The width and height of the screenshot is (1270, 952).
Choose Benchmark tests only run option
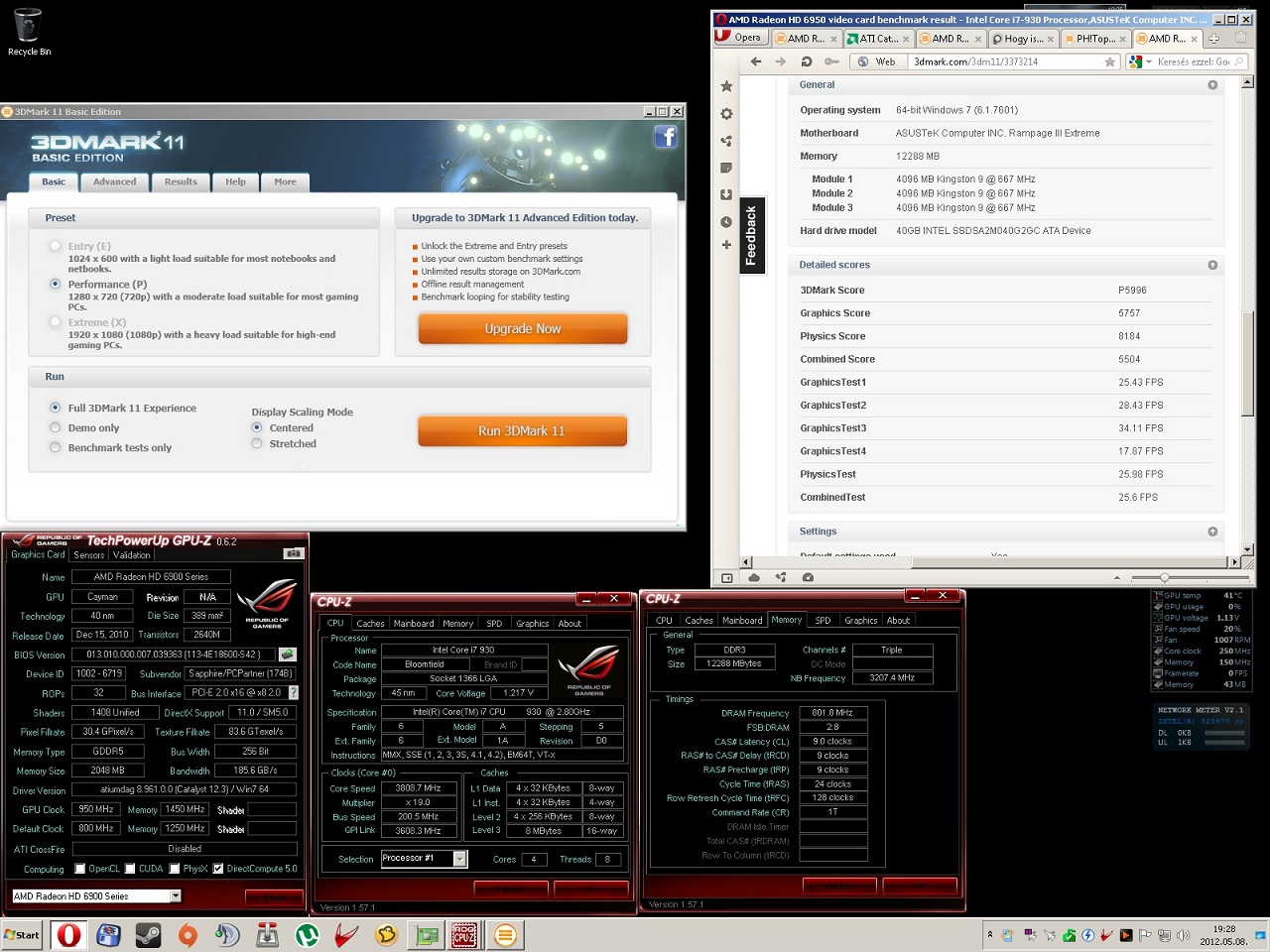[x=56, y=447]
